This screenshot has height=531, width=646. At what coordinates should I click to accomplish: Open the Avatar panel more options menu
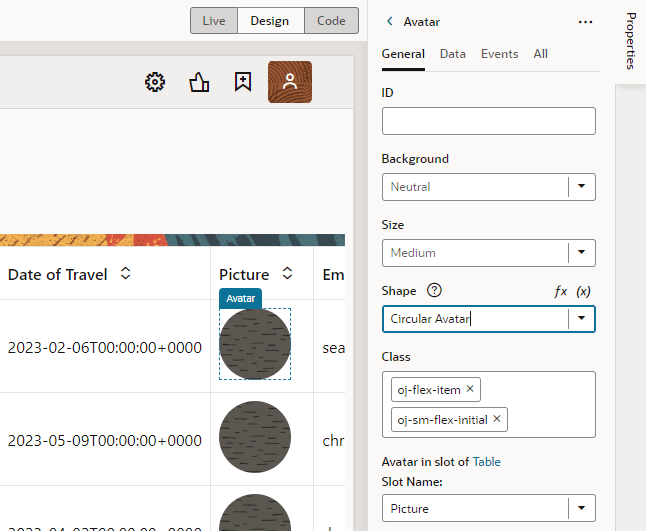coord(585,22)
